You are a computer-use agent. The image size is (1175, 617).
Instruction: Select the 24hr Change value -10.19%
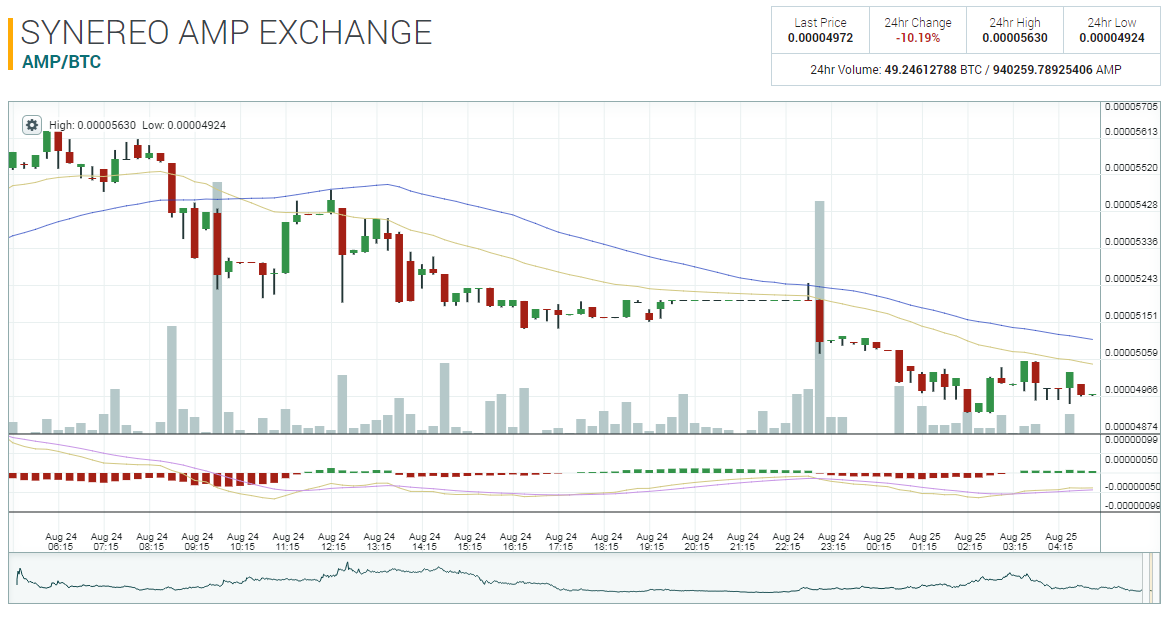[x=918, y=38]
